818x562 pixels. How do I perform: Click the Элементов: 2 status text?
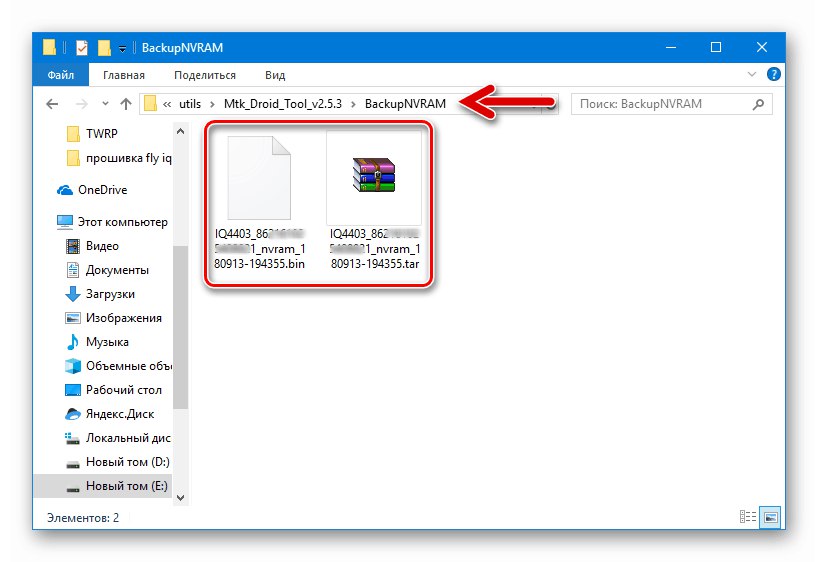83,518
